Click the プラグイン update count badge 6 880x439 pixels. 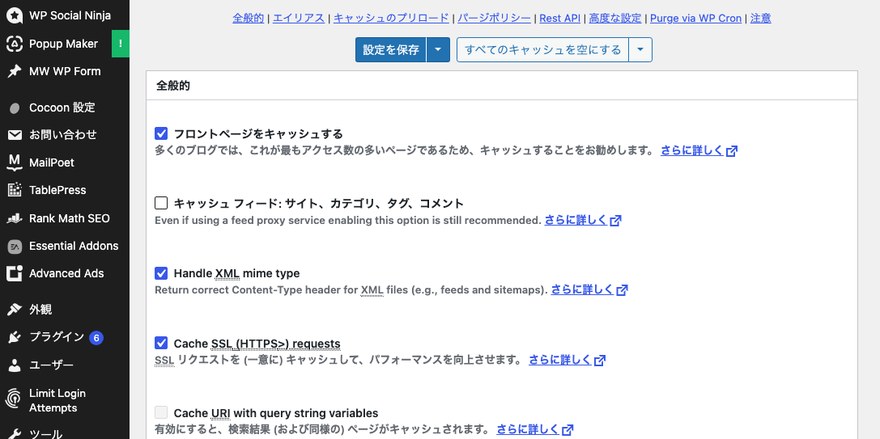coord(97,337)
